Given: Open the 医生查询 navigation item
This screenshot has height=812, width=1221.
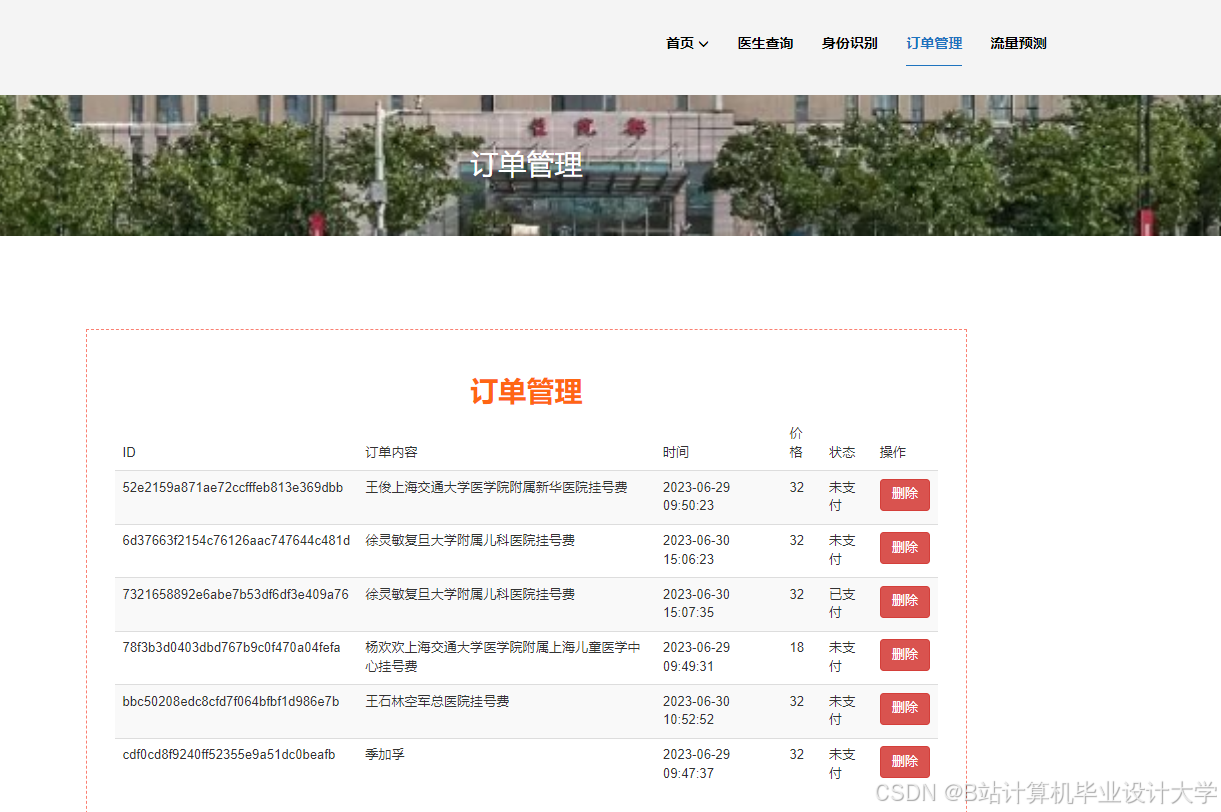Looking at the screenshot, I should click(x=764, y=43).
